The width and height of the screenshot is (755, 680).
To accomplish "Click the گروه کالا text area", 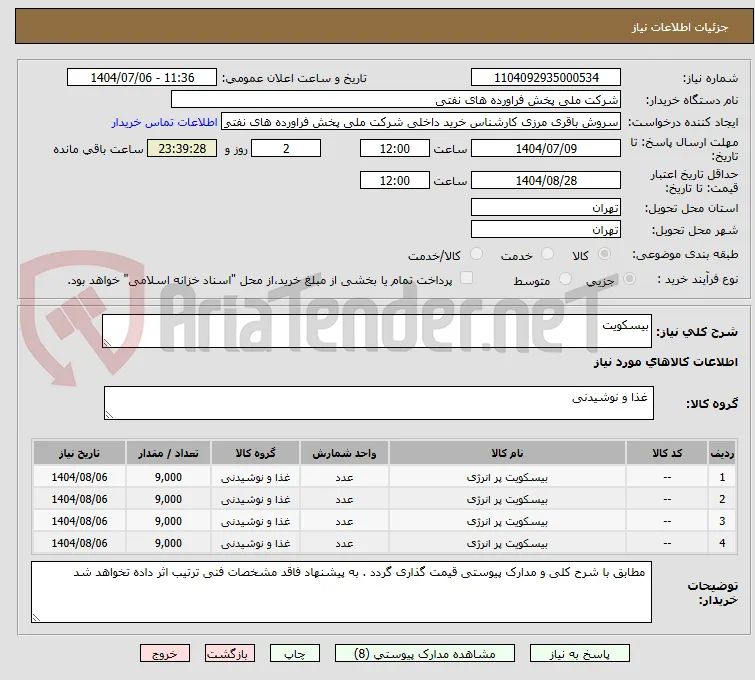I will point(378,403).
